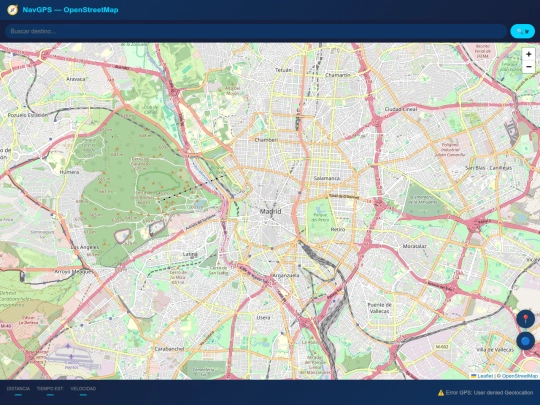Click the 'Pozuelo Estación' label
Screen dimensions: 540x405
(x=28, y=115)
